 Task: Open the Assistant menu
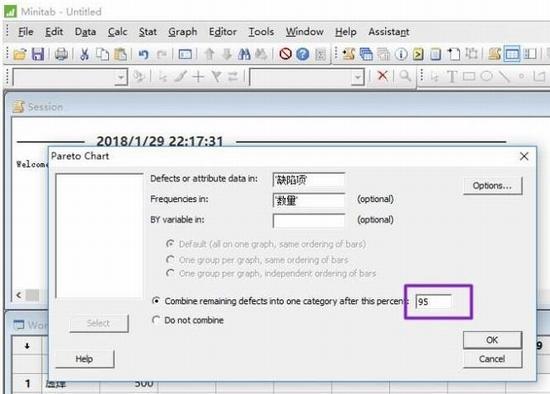tap(389, 32)
